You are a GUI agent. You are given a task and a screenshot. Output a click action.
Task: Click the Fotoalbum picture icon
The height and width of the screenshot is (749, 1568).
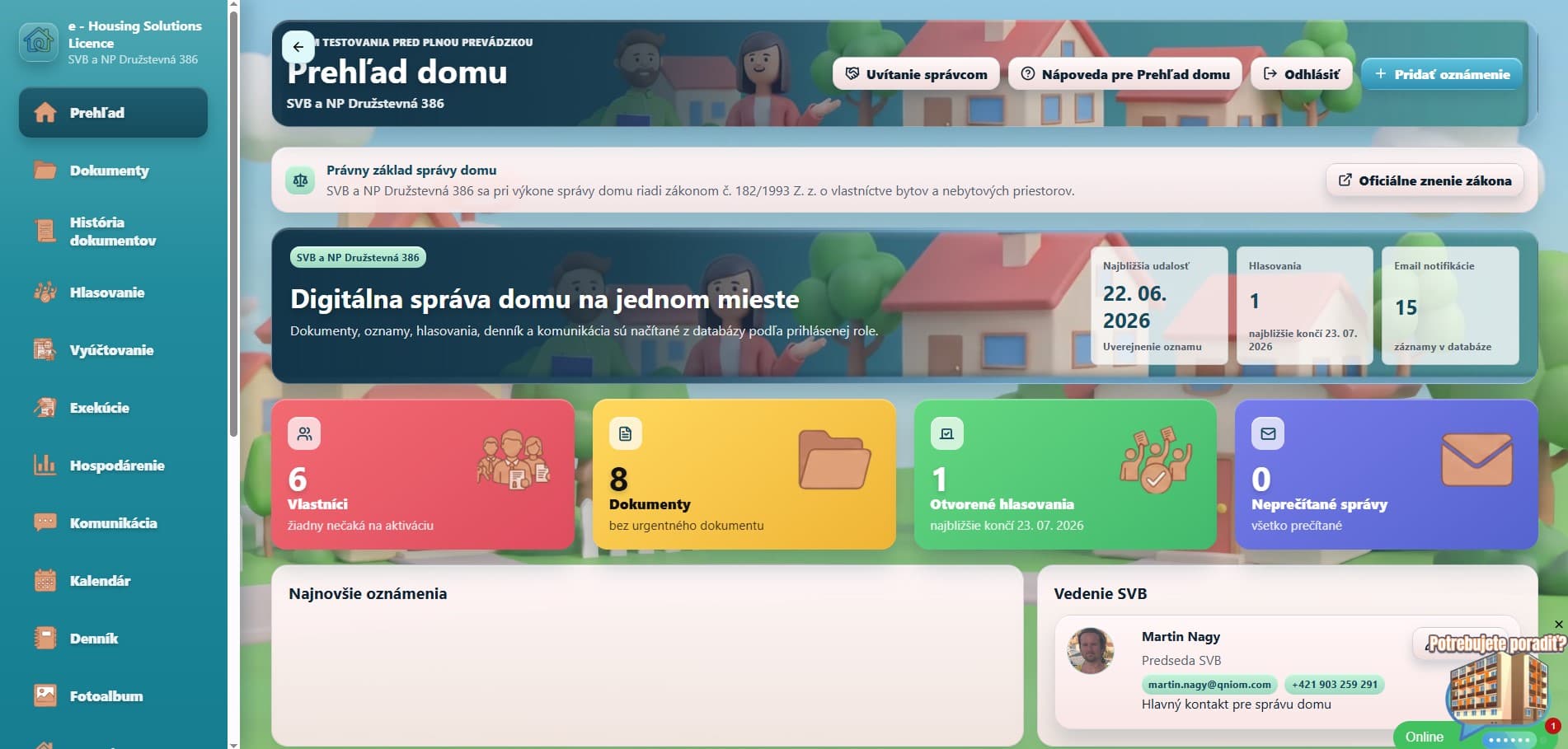[x=45, y=696]
